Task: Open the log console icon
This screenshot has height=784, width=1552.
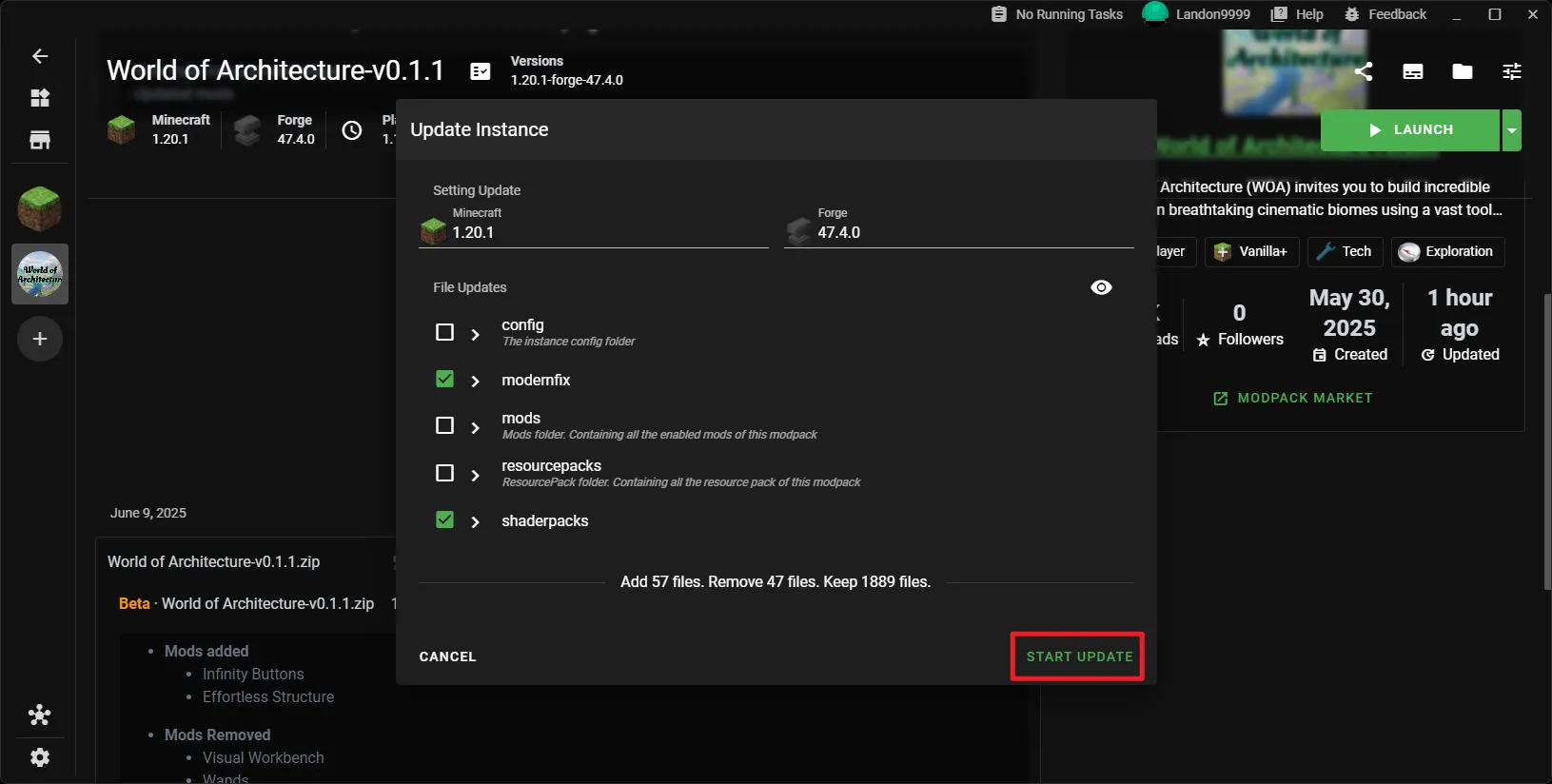Action: coord(1413,71)
